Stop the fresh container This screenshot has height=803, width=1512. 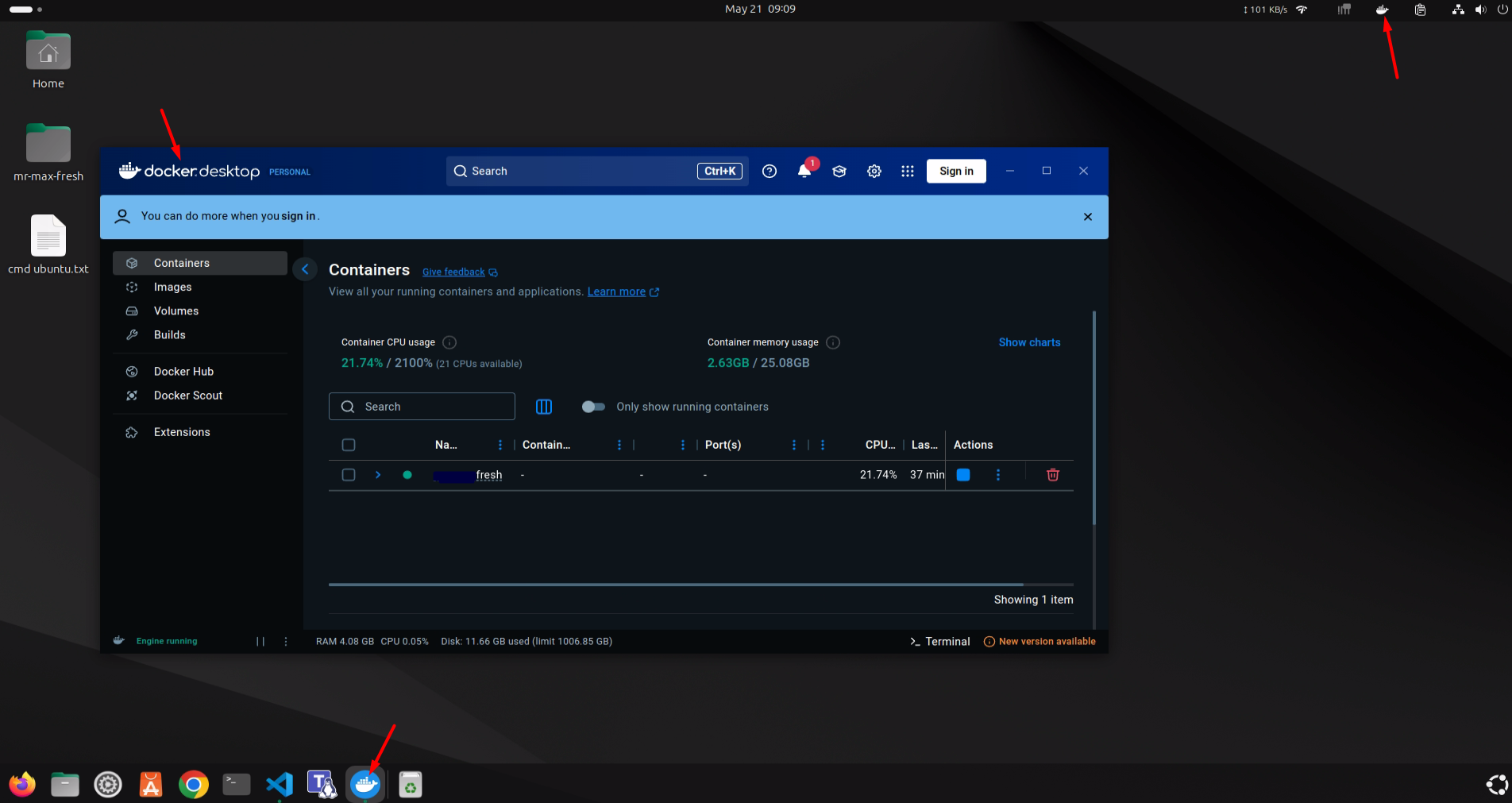(963, 475)
